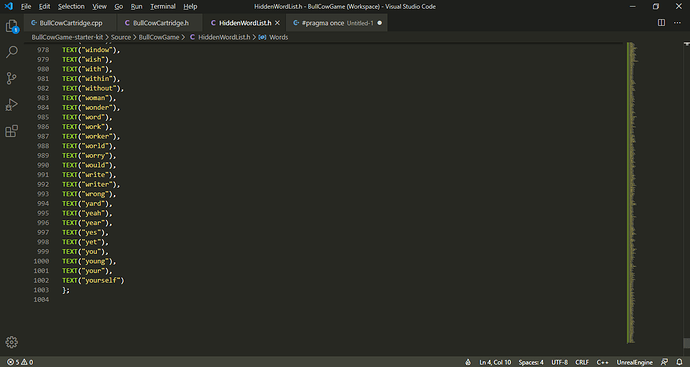690x367 pixels.
Task: Place cursor on TEXT("yes") line
Action: 85,232
